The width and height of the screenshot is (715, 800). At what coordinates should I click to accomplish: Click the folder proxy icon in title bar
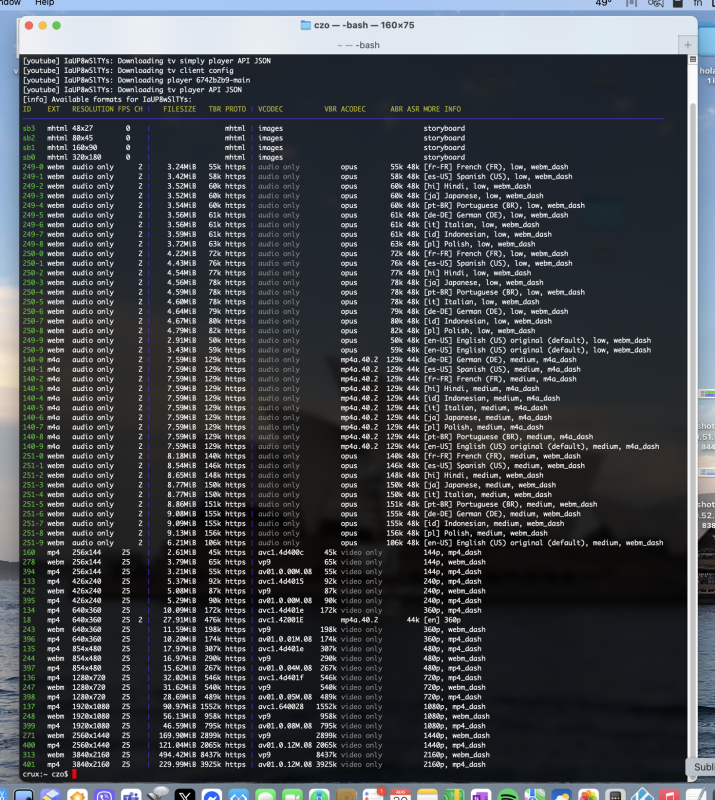pos(306,25)
